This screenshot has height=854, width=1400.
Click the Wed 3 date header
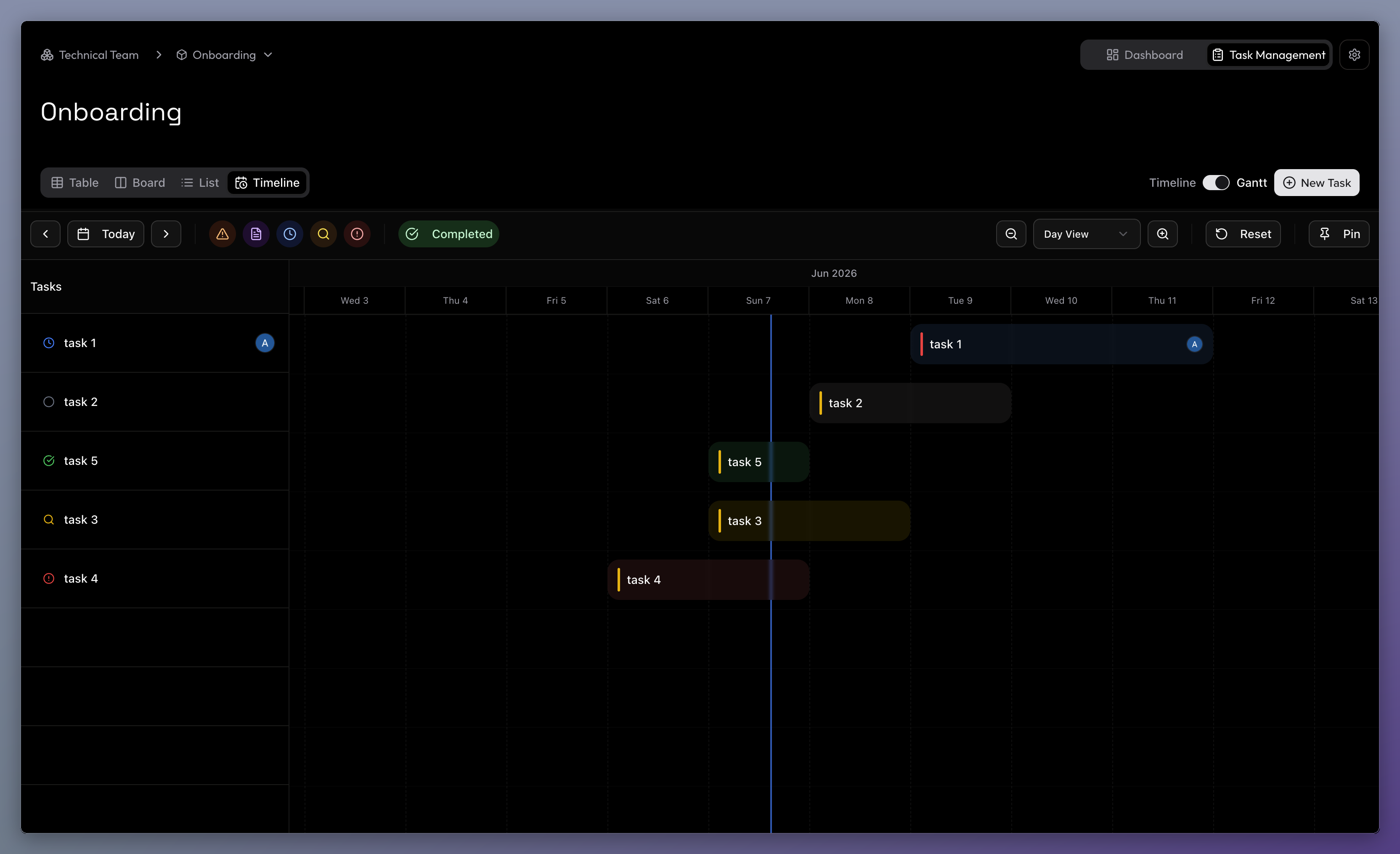(x=354, y=300)
